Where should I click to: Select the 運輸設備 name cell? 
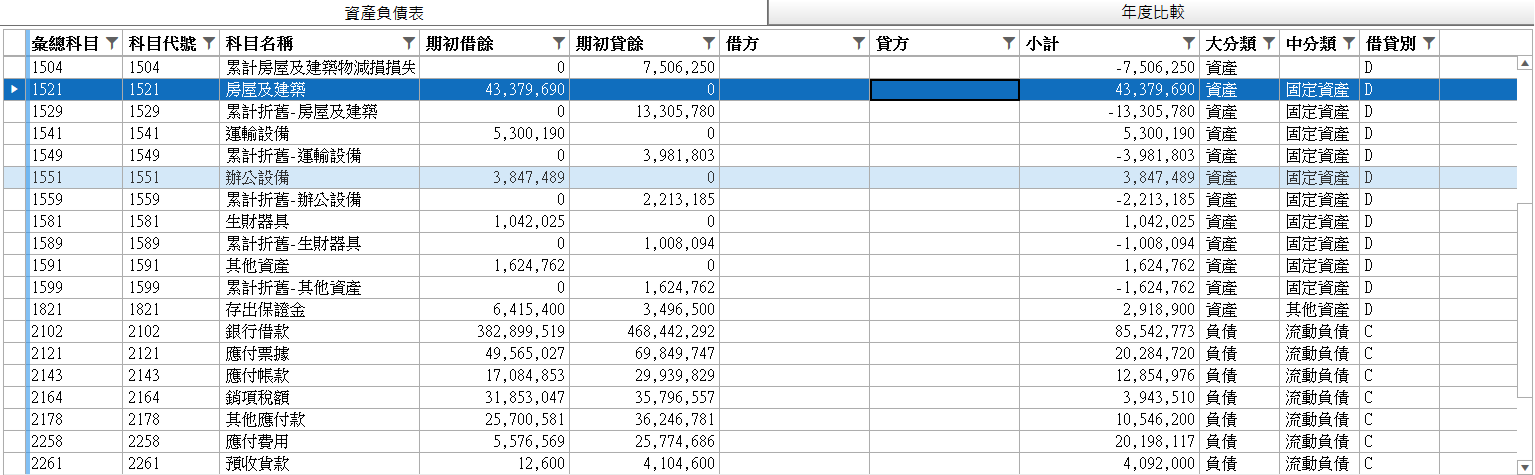(321, 134)
